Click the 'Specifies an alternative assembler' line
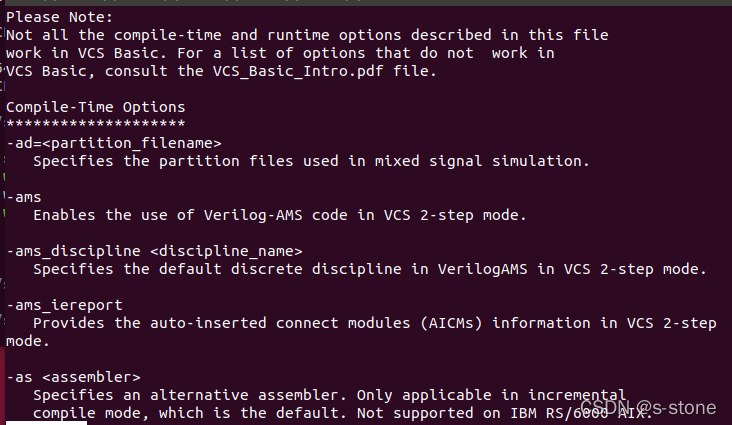732x425 pixels. tap(330, 395)
